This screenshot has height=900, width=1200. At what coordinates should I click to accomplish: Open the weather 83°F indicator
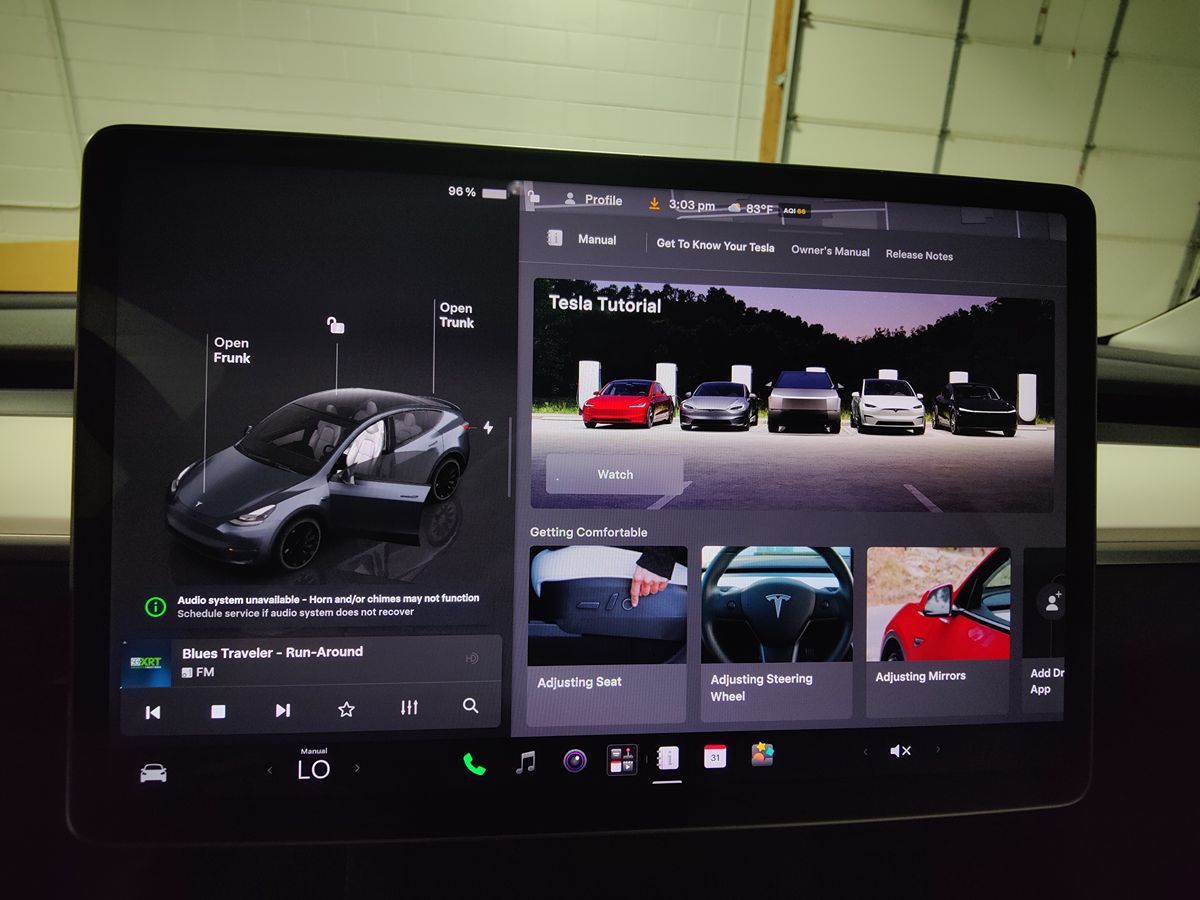(751, 208)
